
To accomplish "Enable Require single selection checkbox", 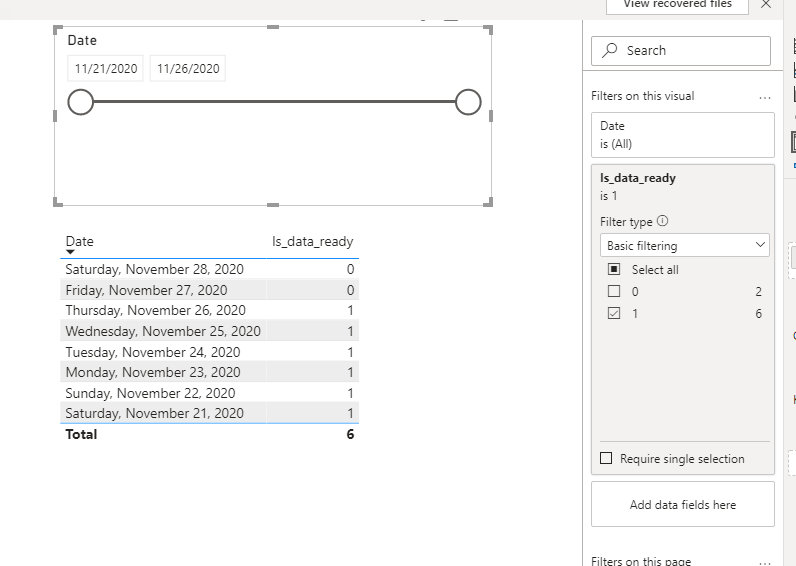I will (x=606, y=458).
